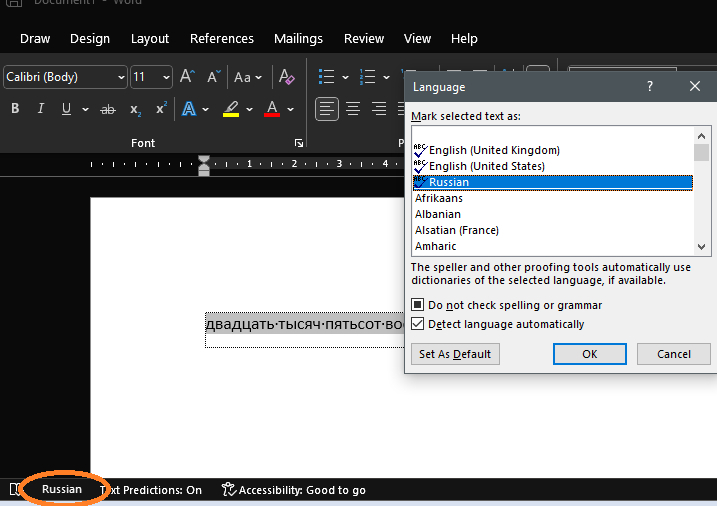
Task: Click the Set As Default button
Action: (455, 354)
